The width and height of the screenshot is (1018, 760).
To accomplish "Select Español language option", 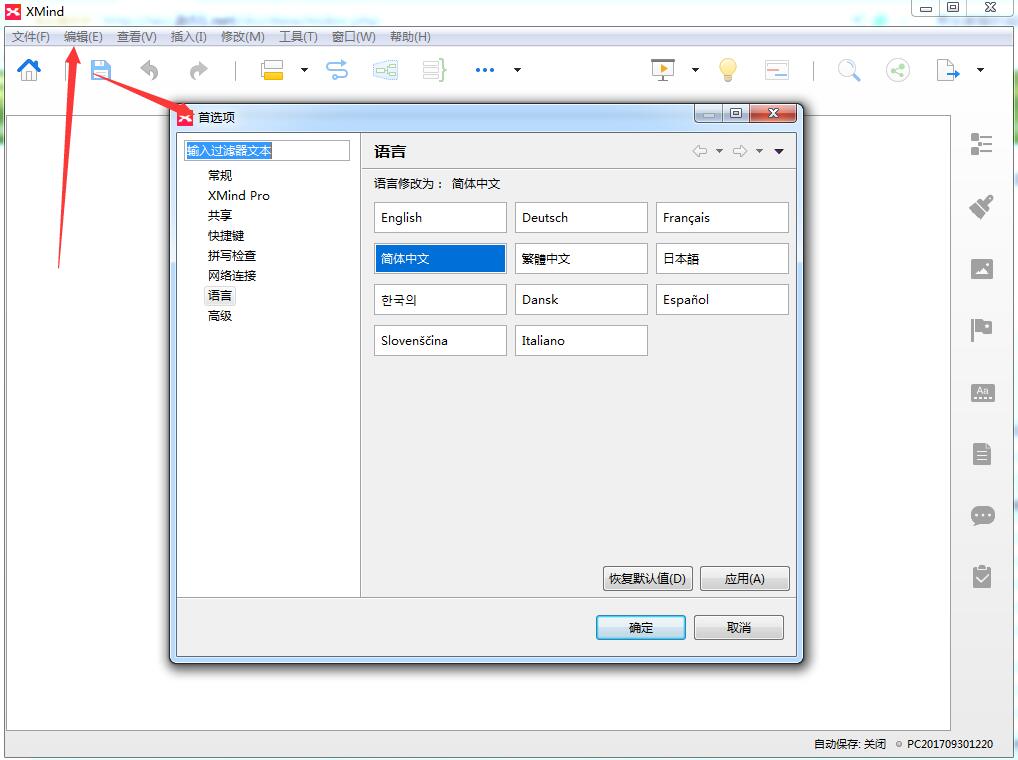I will tap(722, 299).
